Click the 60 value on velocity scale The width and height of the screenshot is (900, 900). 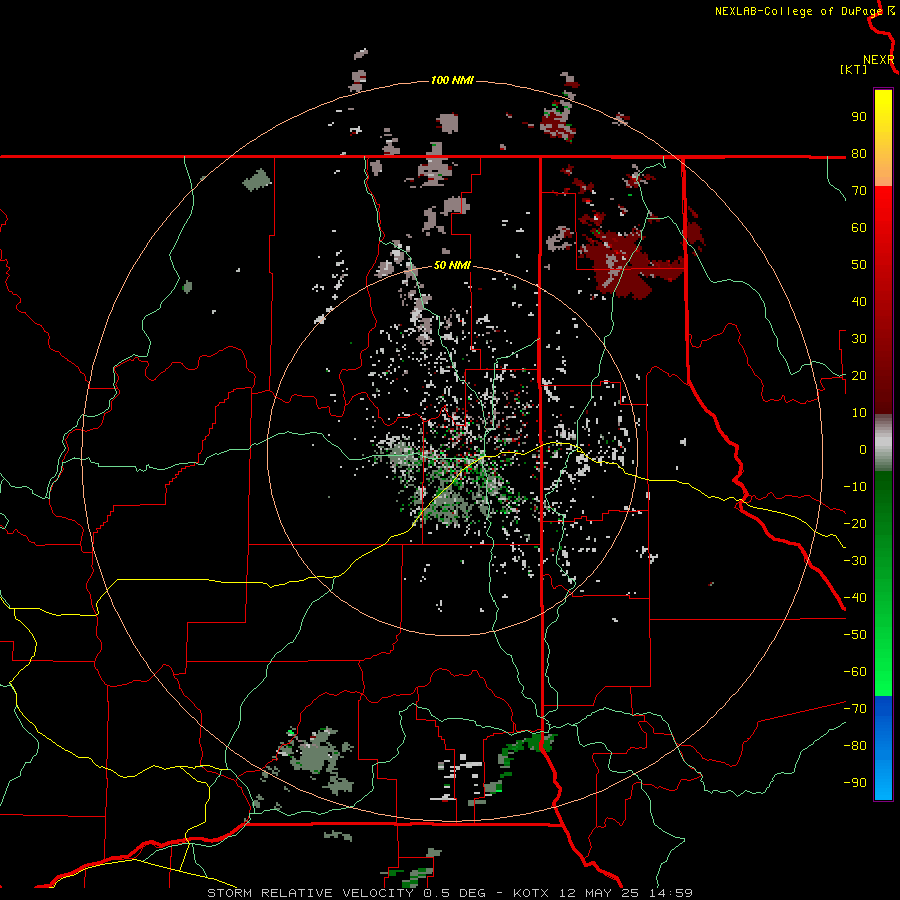pyautogui.click(x=859, y=228)
